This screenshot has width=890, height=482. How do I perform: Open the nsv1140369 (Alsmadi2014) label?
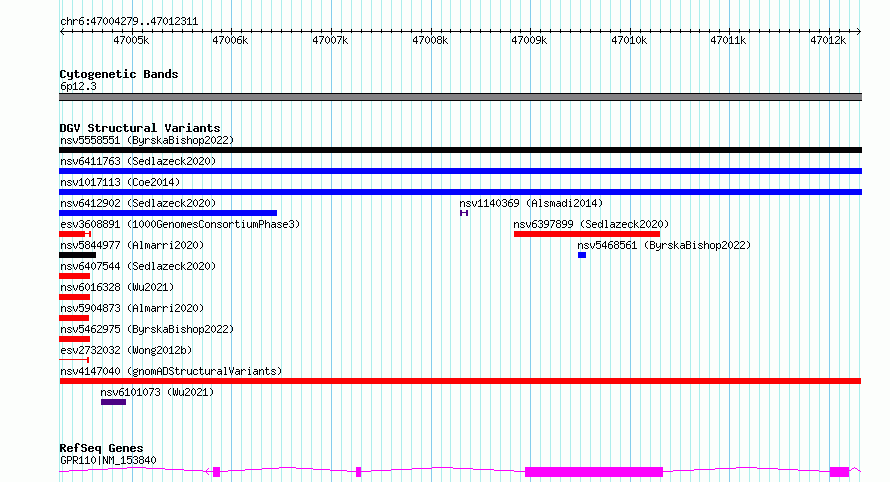(x=531, y=203)
